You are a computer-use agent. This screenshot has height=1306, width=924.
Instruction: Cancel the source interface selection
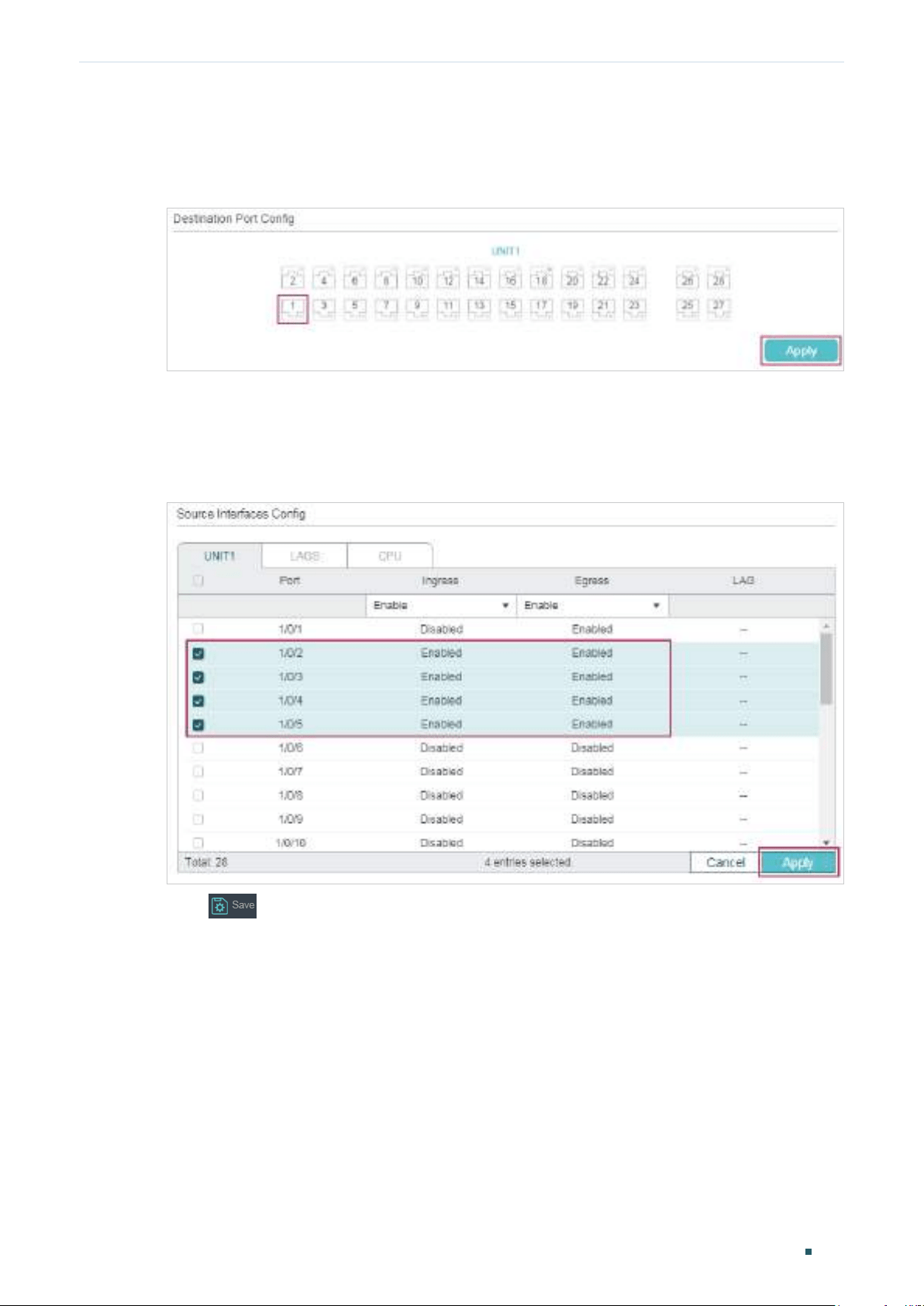point(726,863)
